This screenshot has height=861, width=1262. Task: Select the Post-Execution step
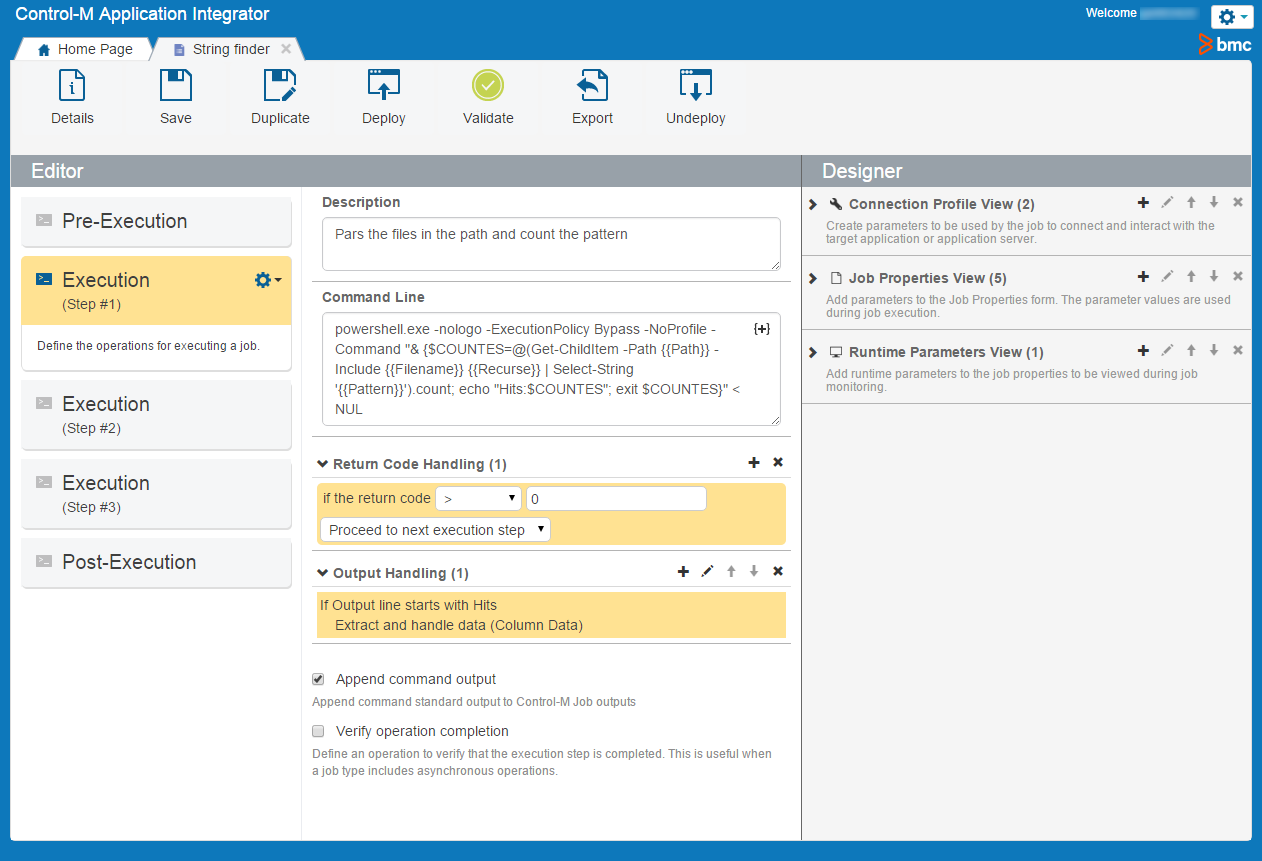156,562
